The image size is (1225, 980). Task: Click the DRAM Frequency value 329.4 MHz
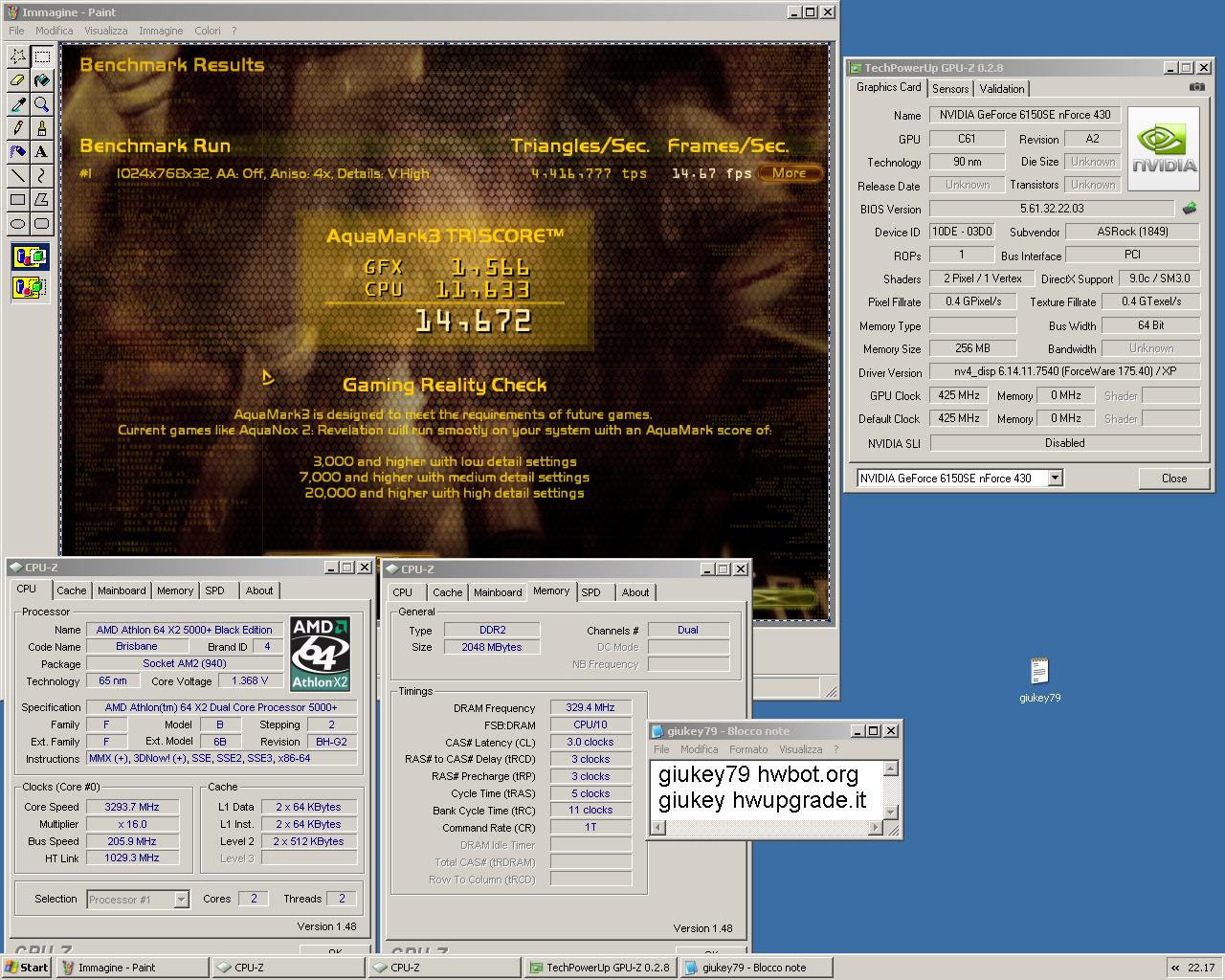[590, 707]
